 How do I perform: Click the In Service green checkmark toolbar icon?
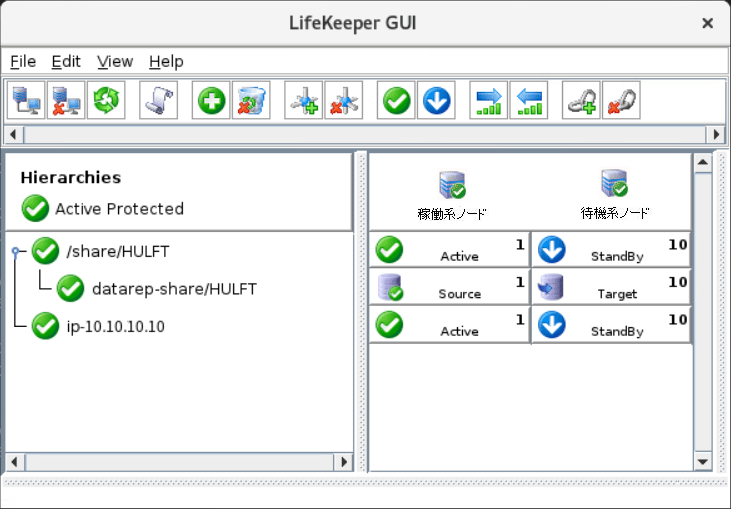coord(396,100)
